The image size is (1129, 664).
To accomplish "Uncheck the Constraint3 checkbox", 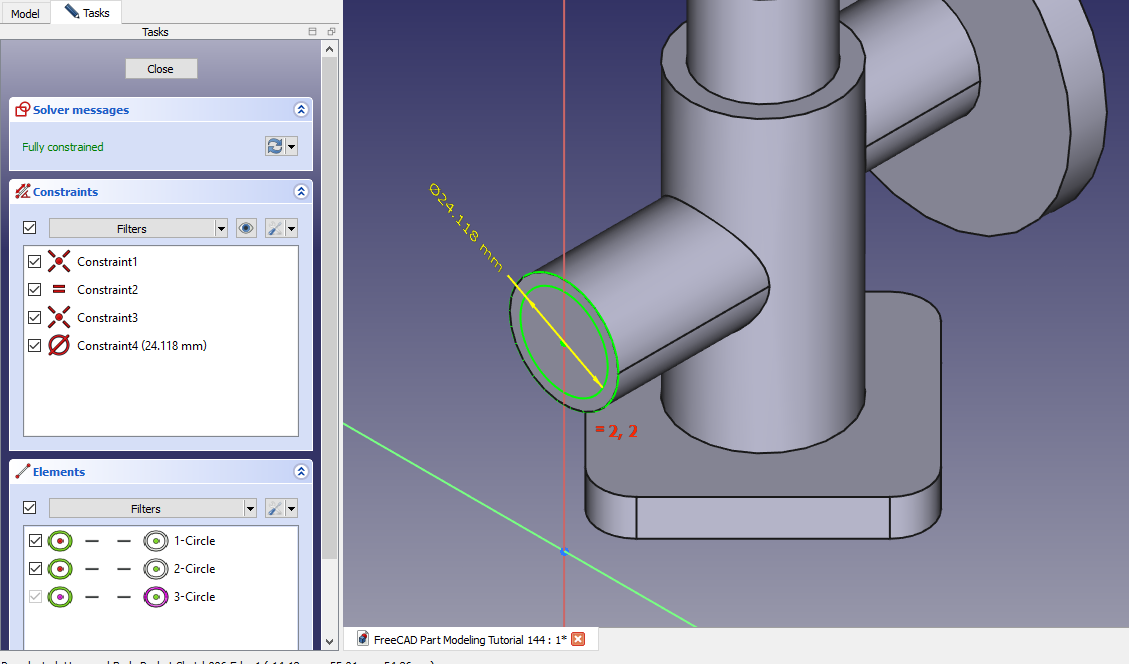I will tap(35, 318).
